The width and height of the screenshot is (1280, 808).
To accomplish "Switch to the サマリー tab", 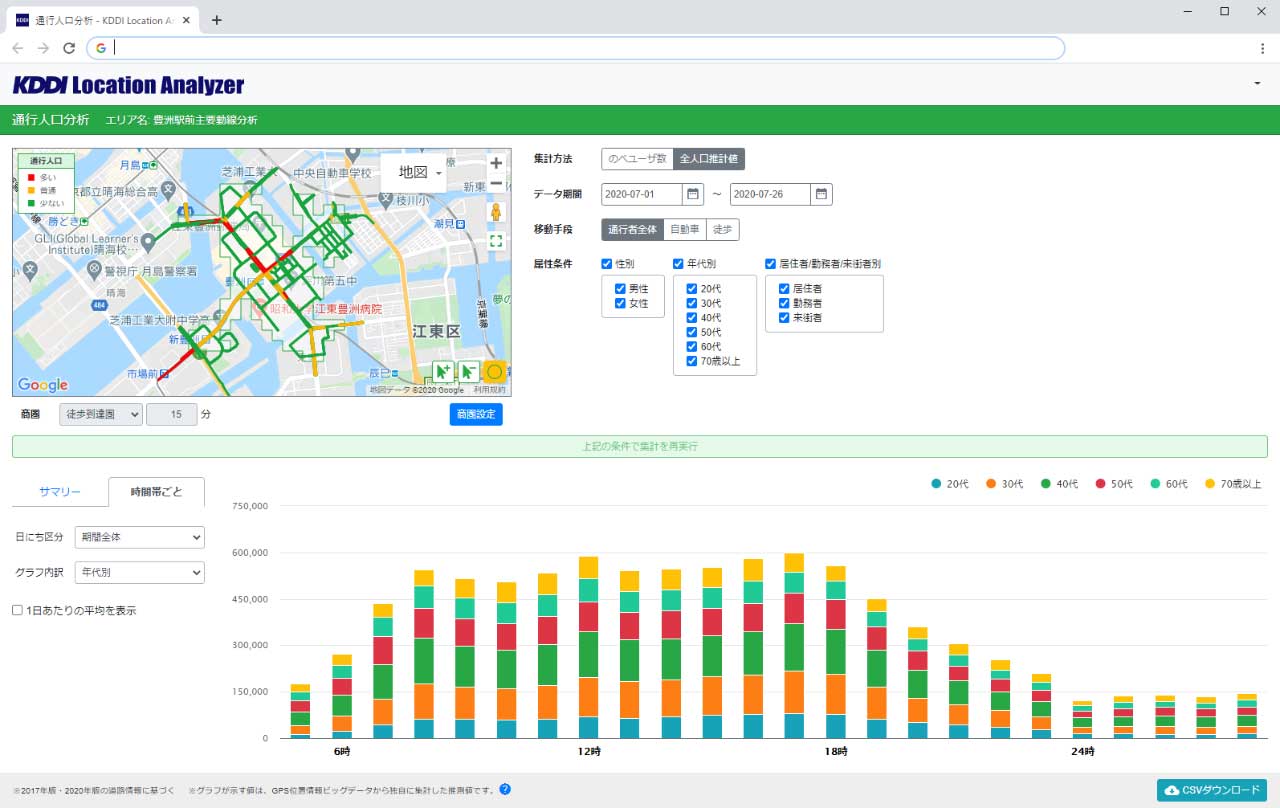I will tap(60, 492).
